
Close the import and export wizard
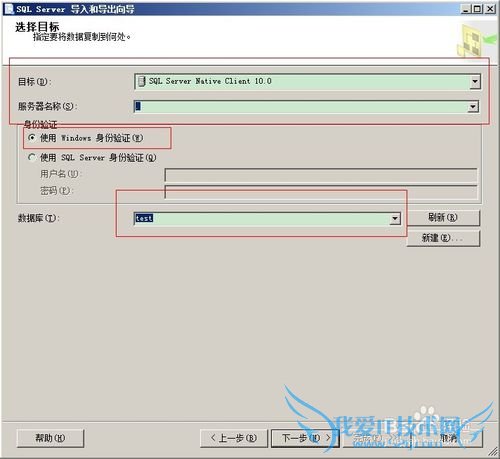(x=490, y=9)
